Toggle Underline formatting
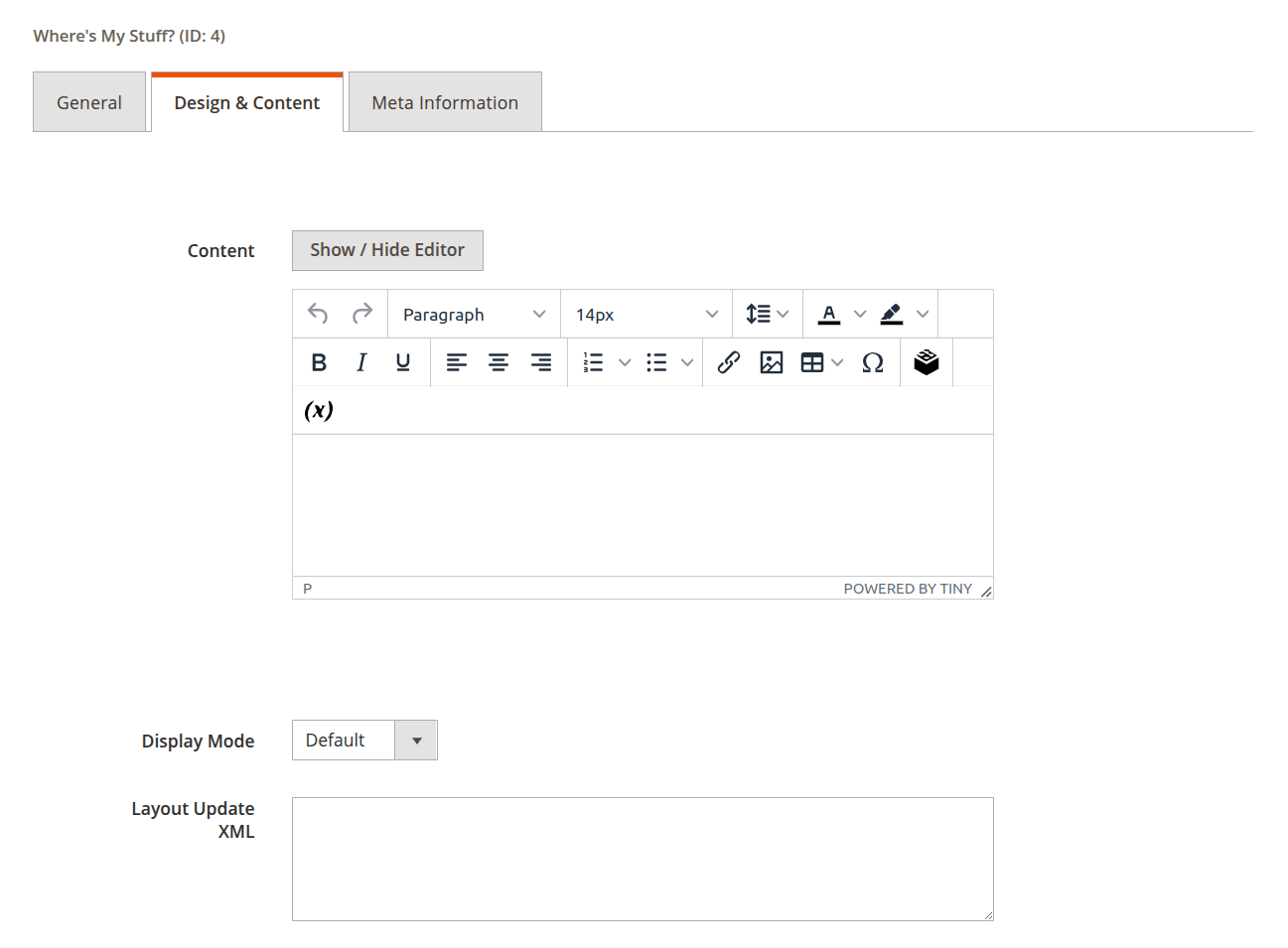Viewport: 1288px width, 948px height. 402,361
